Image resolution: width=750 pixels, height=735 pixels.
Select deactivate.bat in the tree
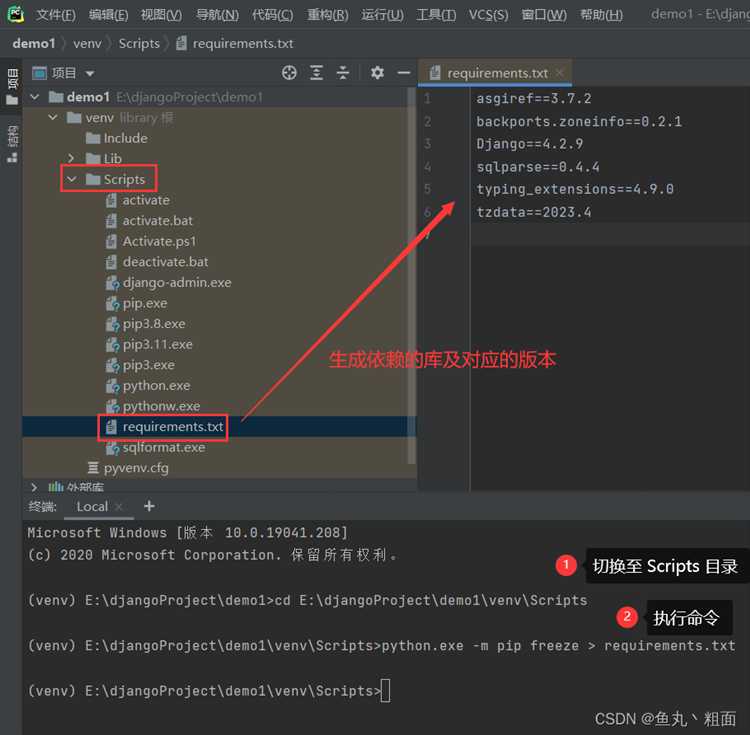156,262
